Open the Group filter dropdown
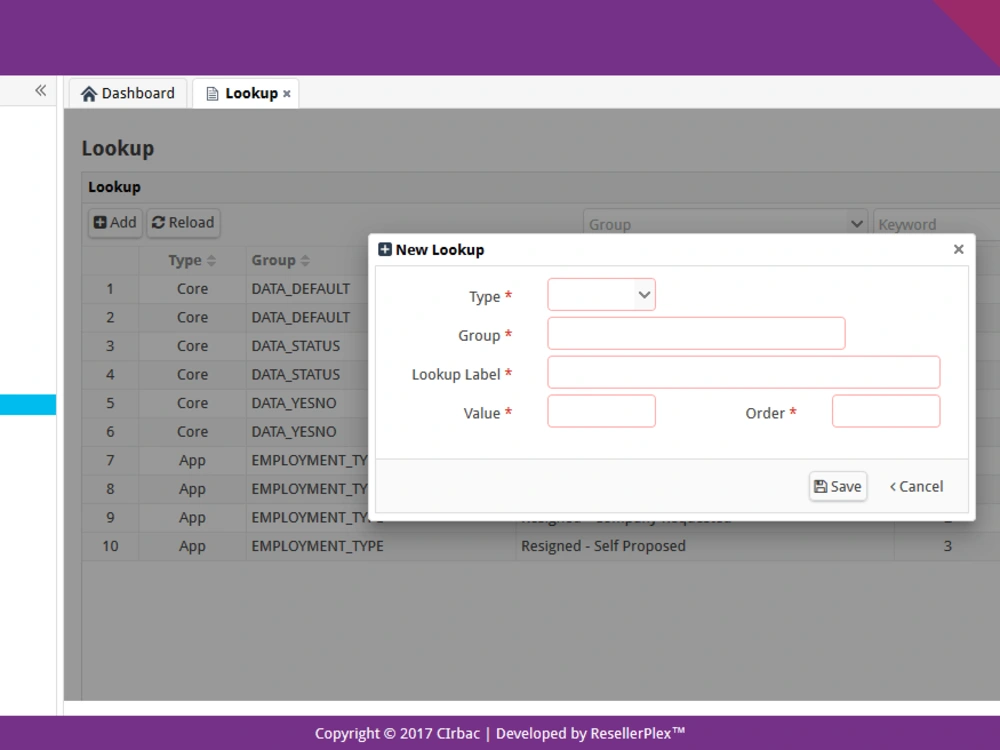The image size is (1000, 750). pos(725,224)
